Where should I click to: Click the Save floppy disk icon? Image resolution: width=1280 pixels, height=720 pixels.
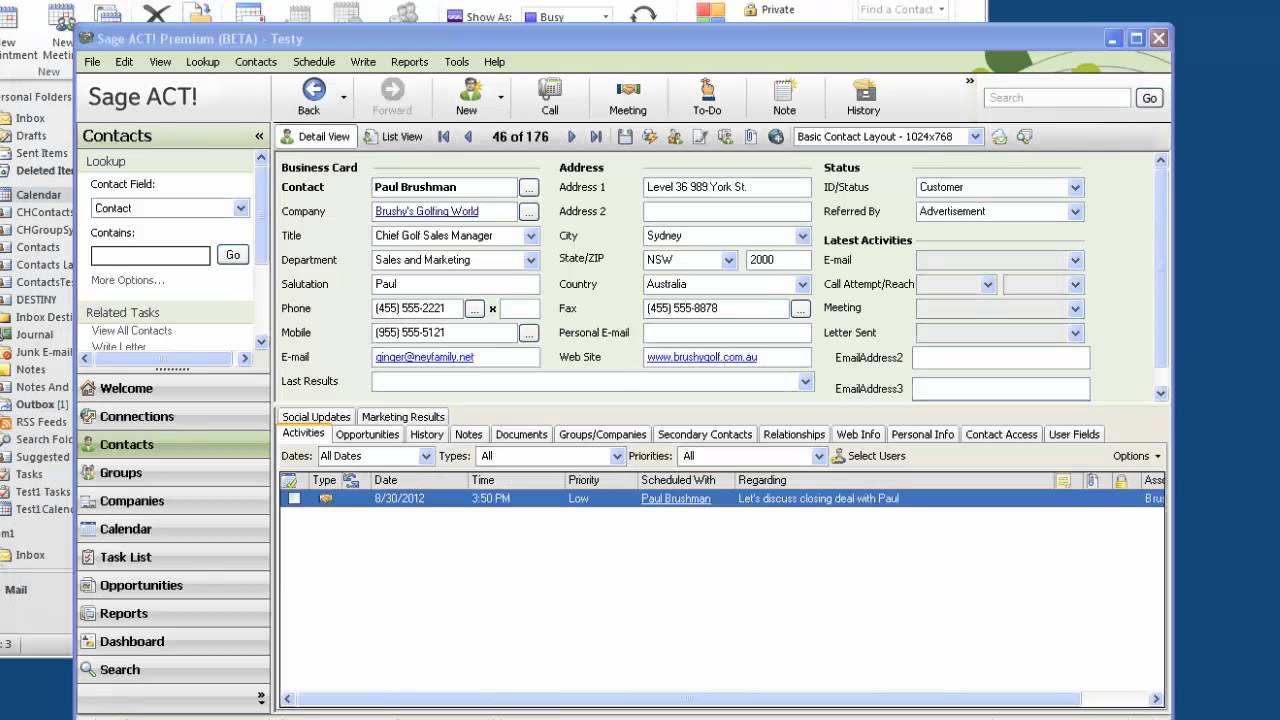(625, 137)
